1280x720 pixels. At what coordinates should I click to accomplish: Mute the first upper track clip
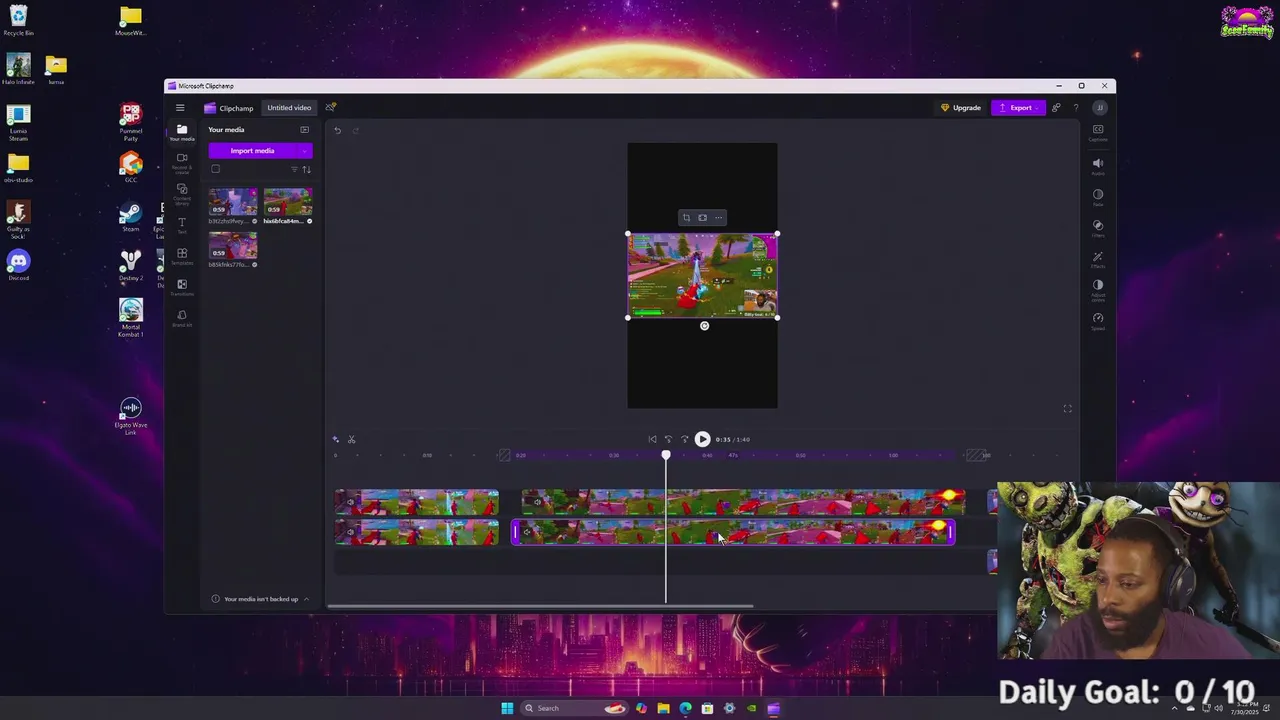[350, 502]
